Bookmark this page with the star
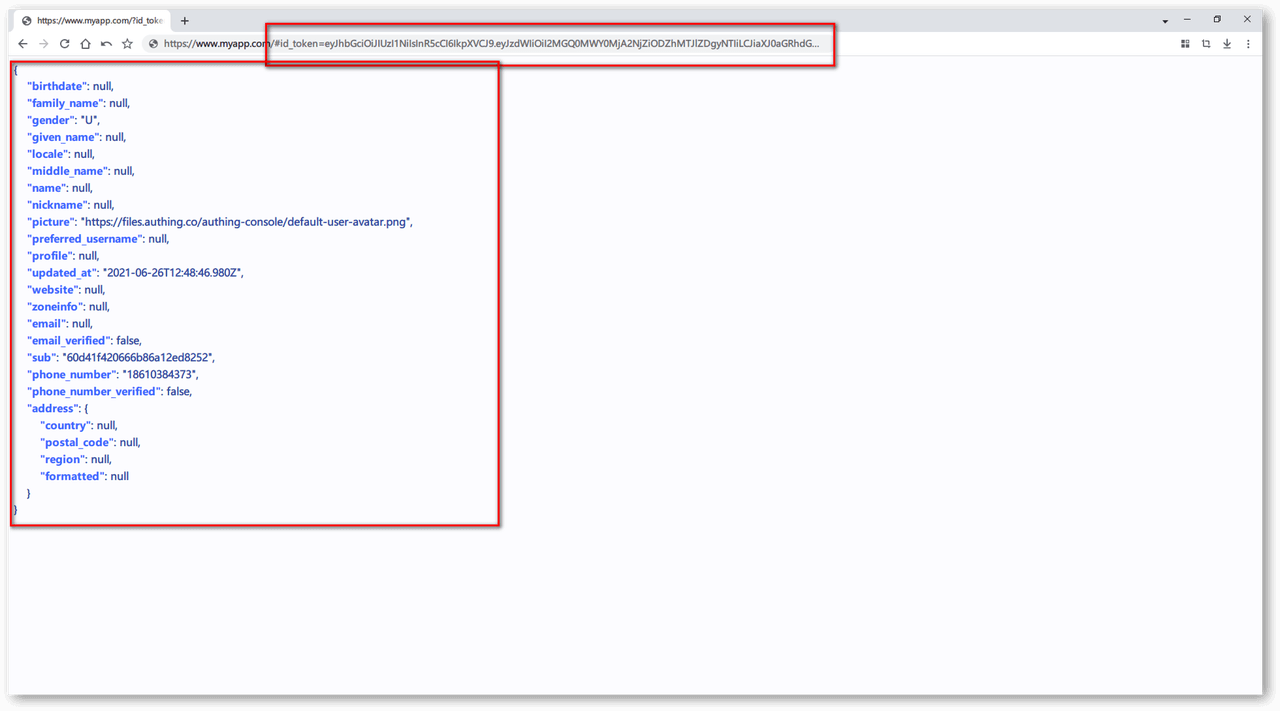The height and width of the screenshot is (711, 1280). (x=127, y=44)
